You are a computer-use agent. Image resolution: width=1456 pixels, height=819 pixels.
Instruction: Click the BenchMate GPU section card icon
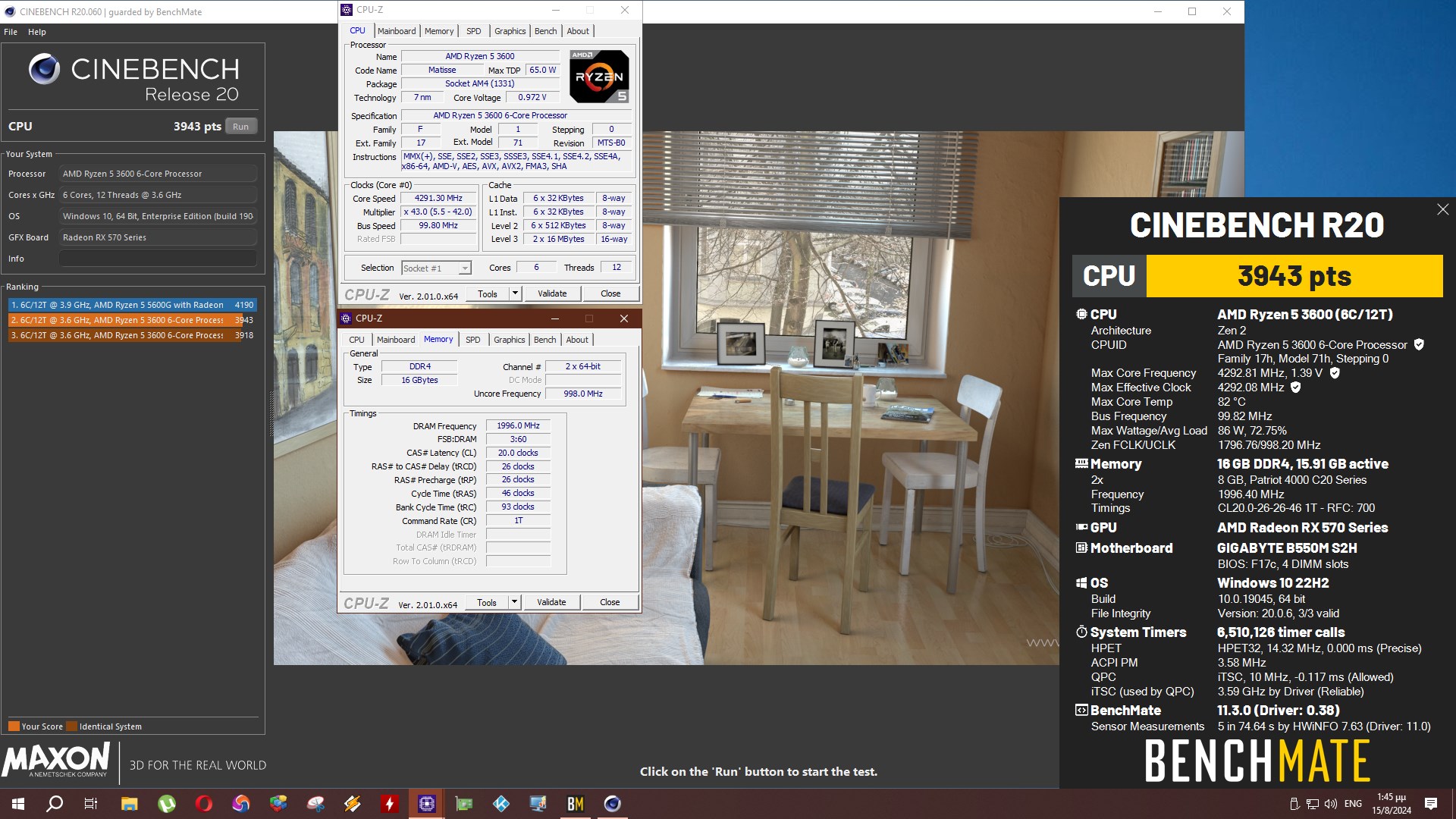(1081, 527)
